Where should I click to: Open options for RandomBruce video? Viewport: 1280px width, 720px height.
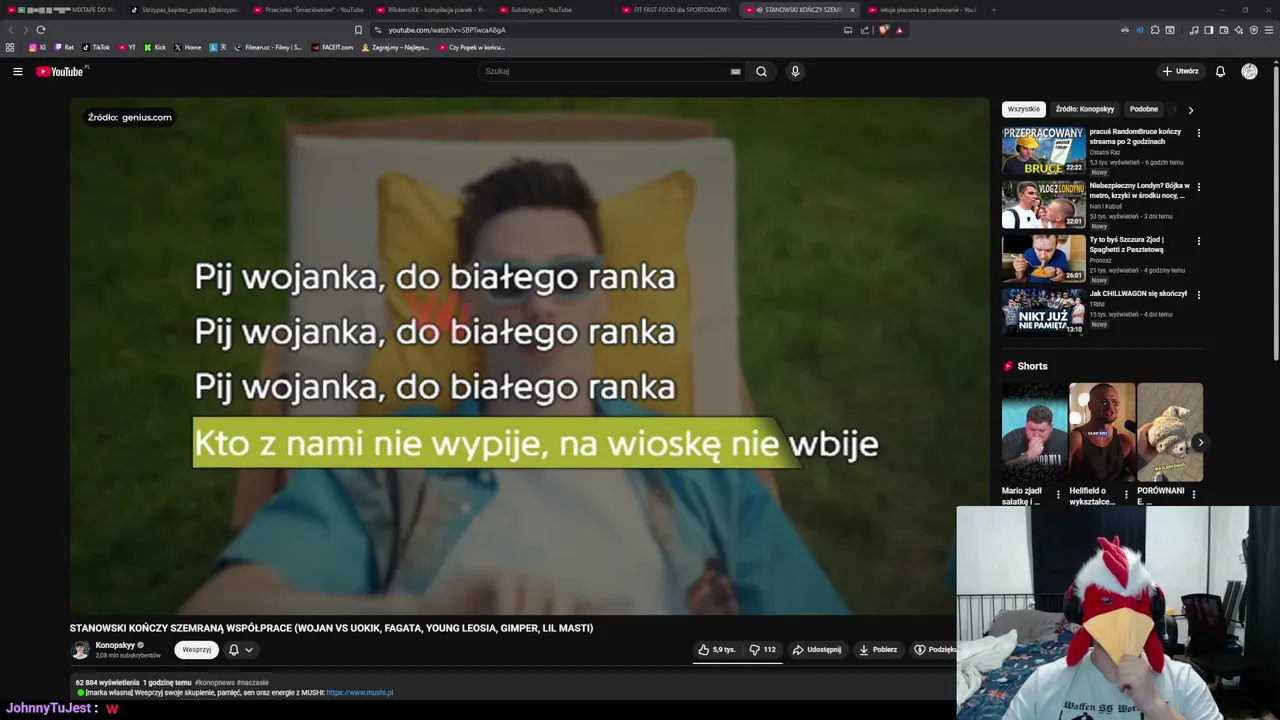pos(1198,133)
